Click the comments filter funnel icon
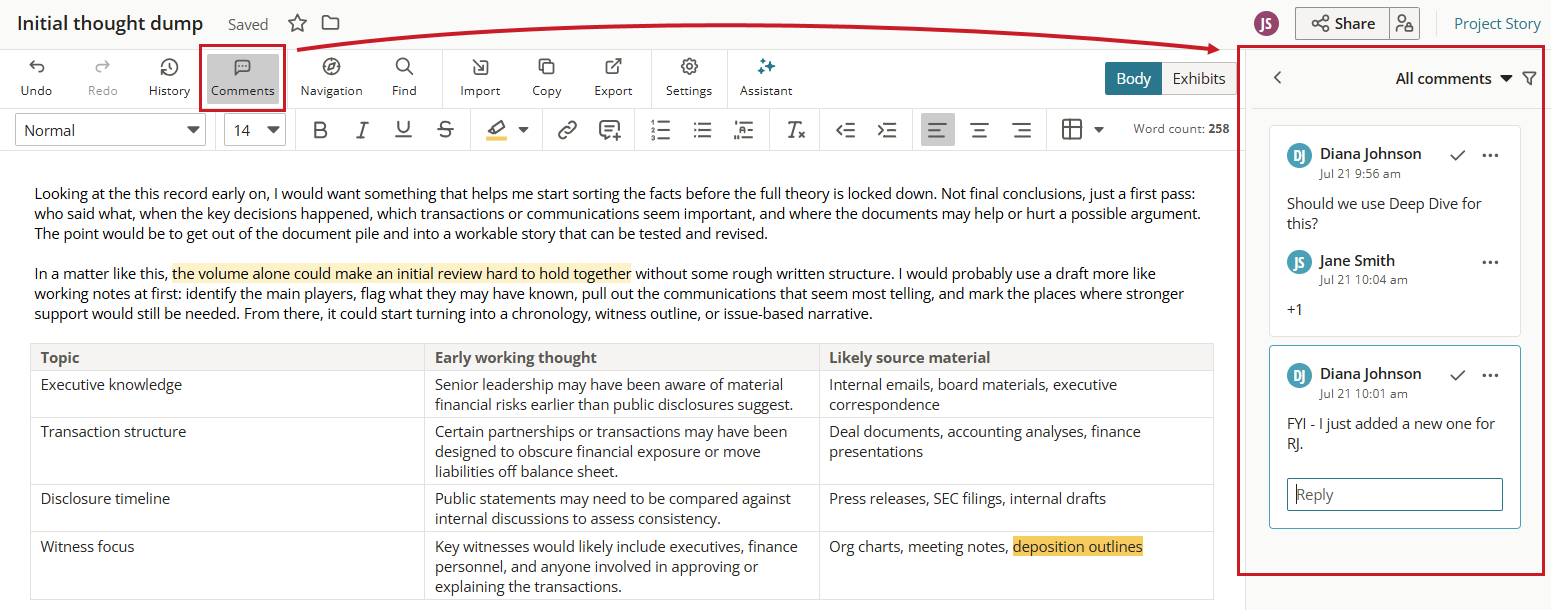Screen dimensions: 1551x610 [x=1529, y=78]
